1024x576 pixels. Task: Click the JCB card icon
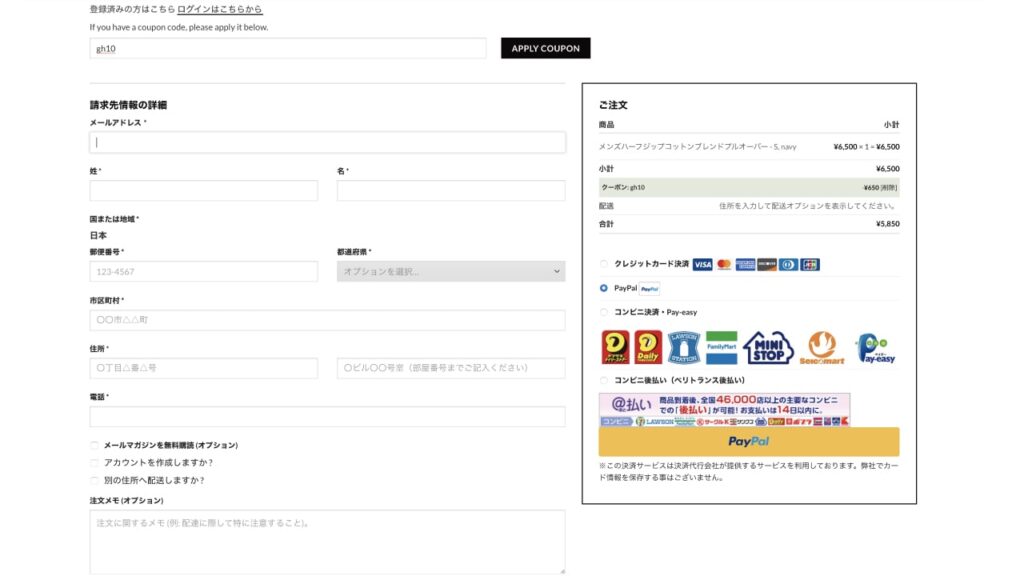[x=810, y=264]
